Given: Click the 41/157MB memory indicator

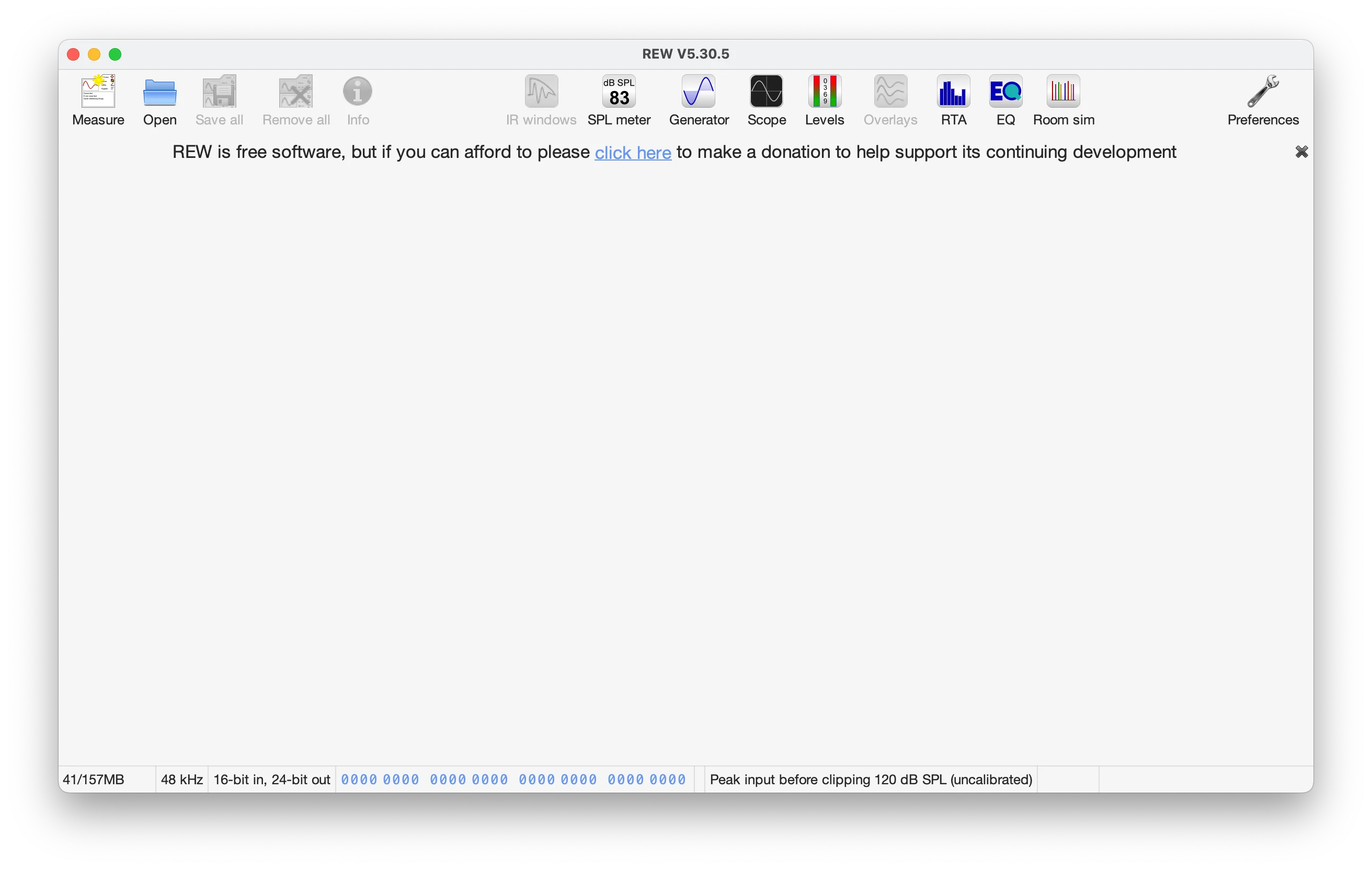Looking at the screenshot, I should pos(94,780).
